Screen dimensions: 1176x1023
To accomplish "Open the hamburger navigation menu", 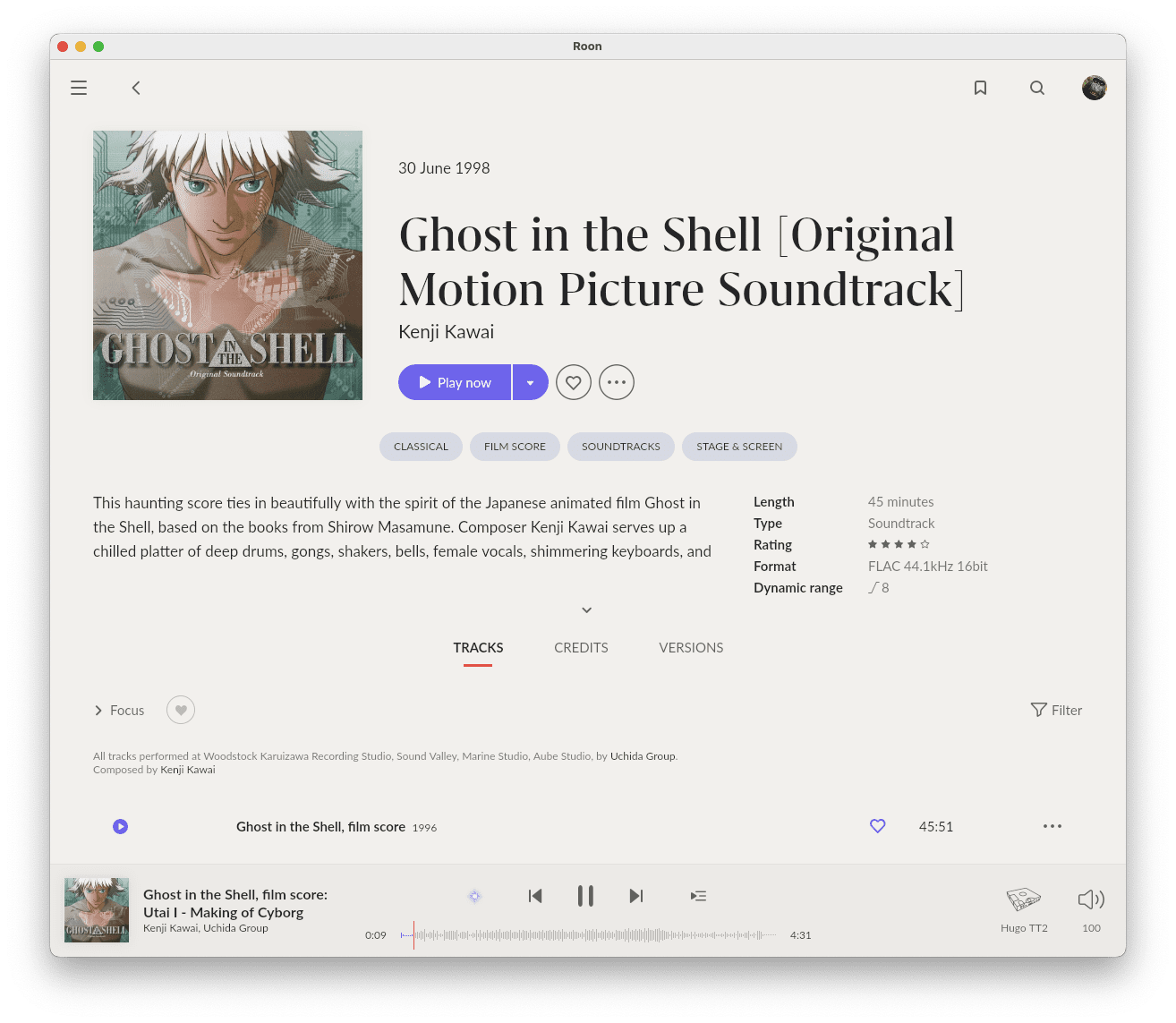I will 79,88.
